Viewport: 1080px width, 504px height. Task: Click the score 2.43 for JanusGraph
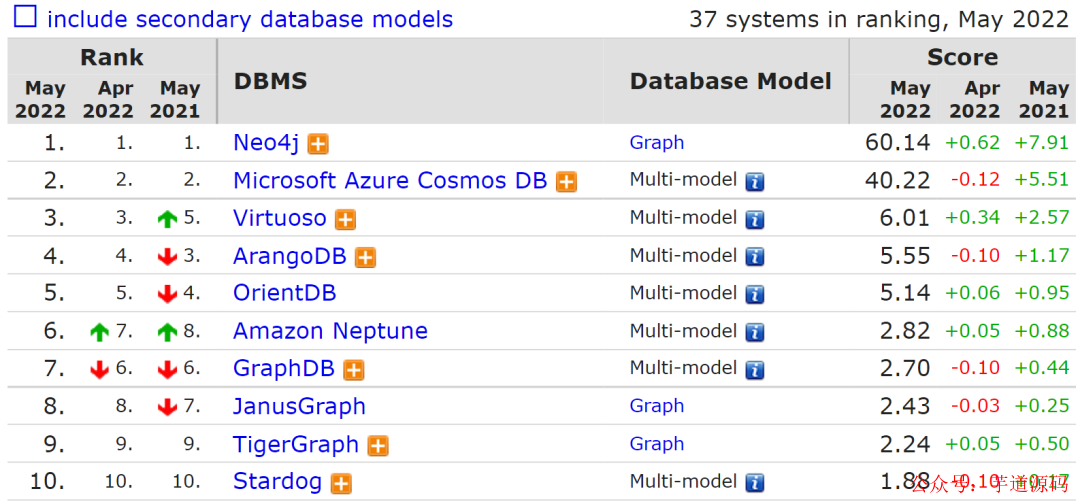tap(905, 406)
